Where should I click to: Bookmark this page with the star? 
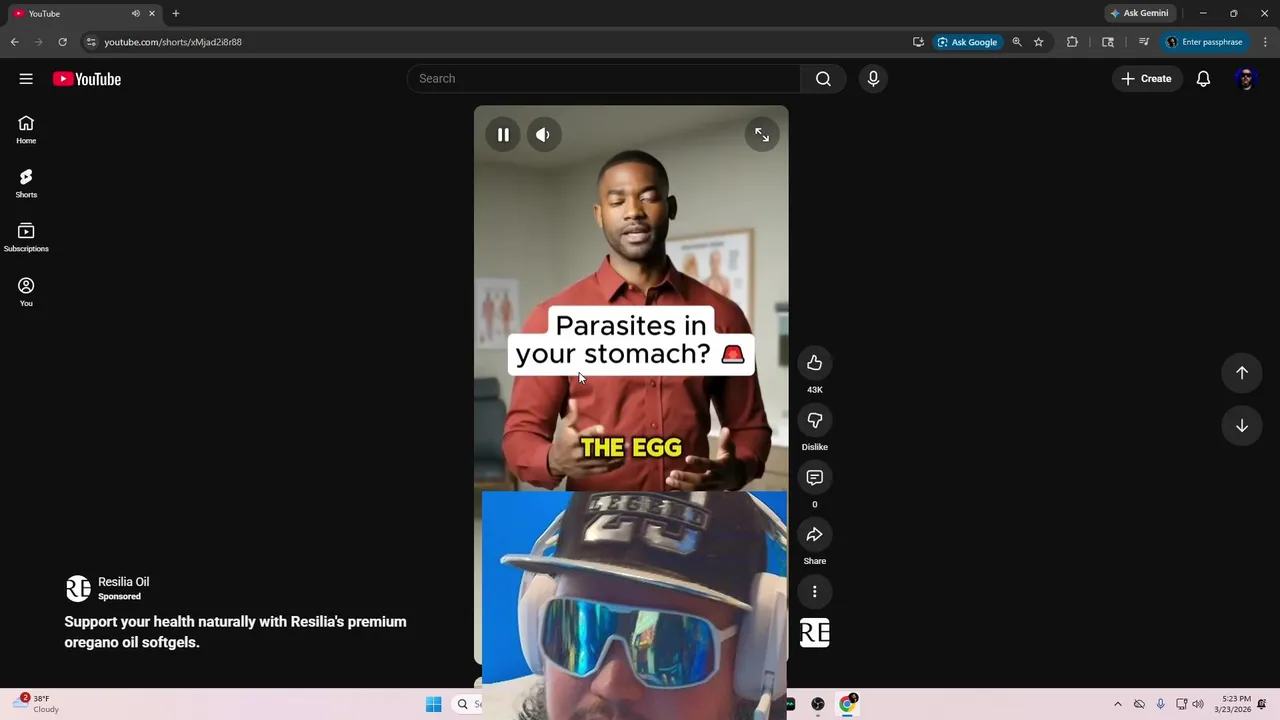tap(1039, 42)
